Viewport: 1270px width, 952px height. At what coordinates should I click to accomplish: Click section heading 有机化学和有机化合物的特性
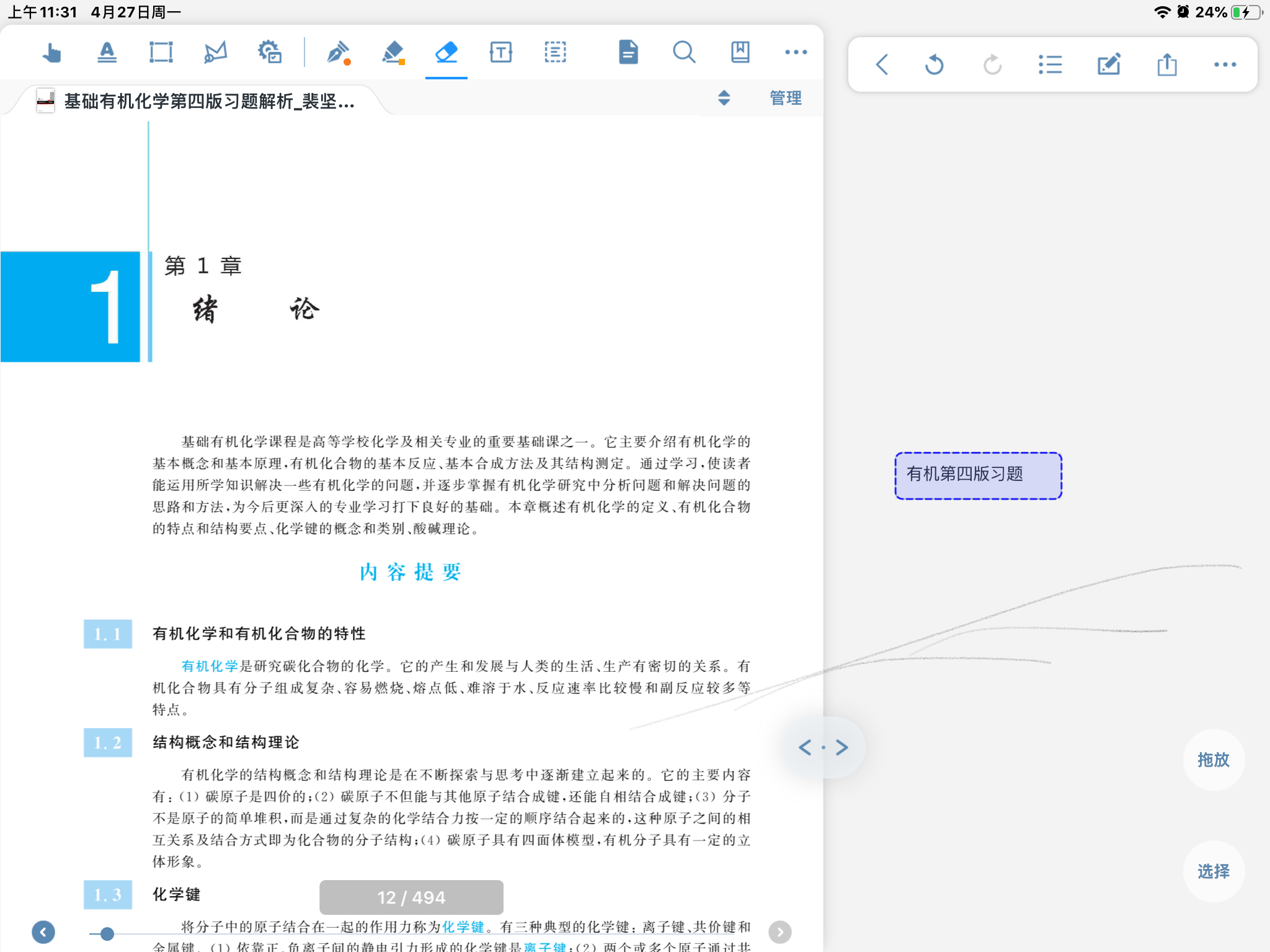[x=259, y=633]
